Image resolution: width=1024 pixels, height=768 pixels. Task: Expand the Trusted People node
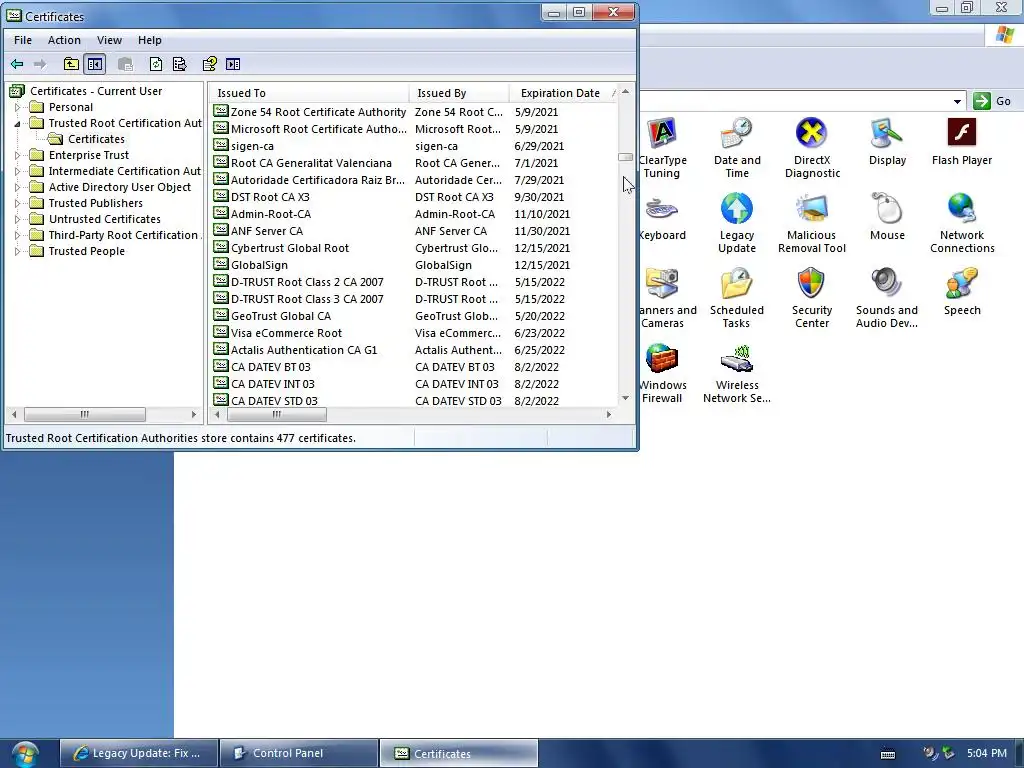click(18, 251)
